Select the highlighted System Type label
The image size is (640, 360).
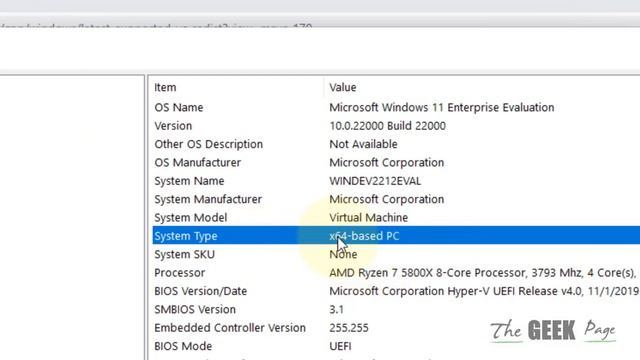coord(186,236)
